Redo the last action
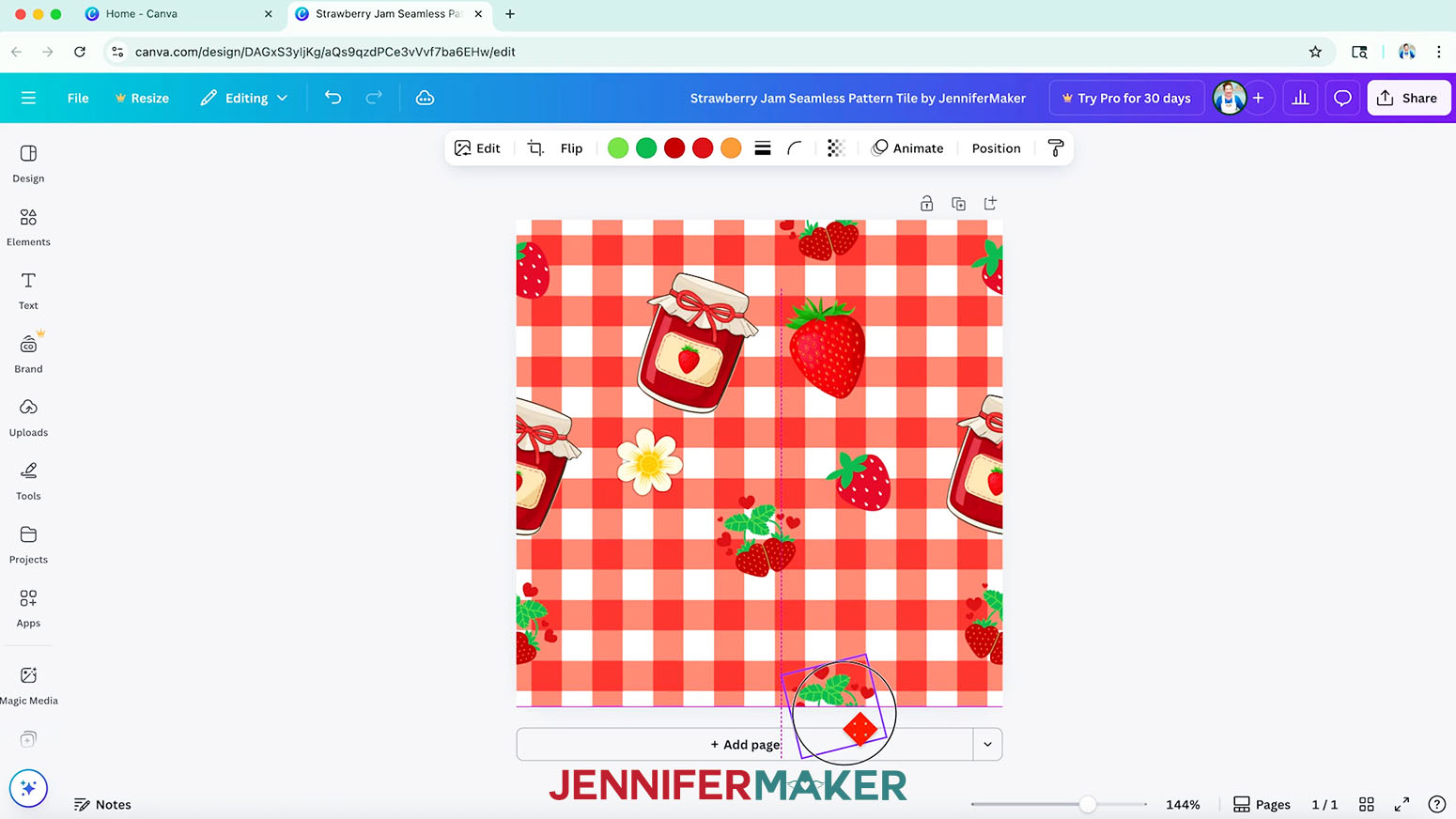Viewport: 1456px width, 819px height. [374, 98]
